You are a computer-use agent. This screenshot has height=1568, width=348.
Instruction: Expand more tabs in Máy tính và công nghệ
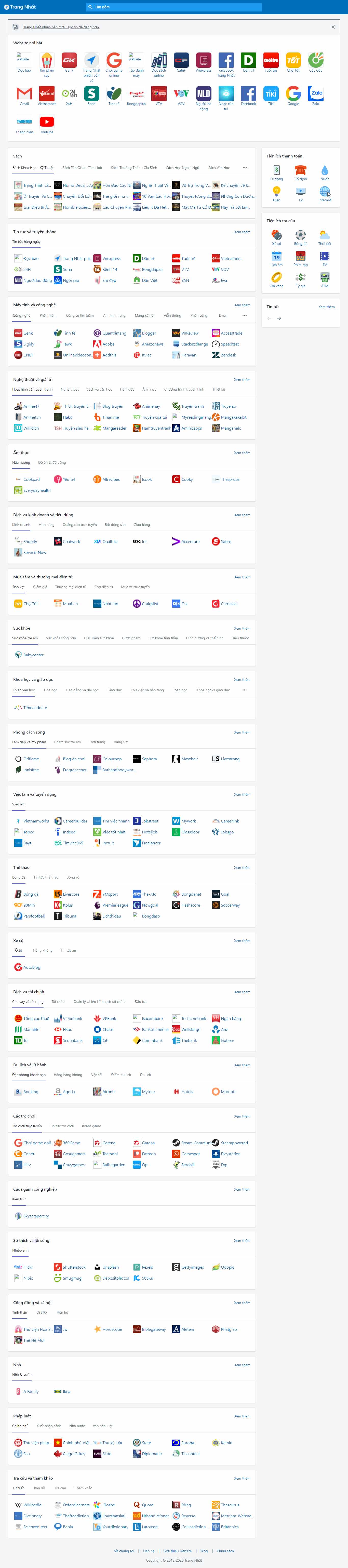tap(245, 315)
